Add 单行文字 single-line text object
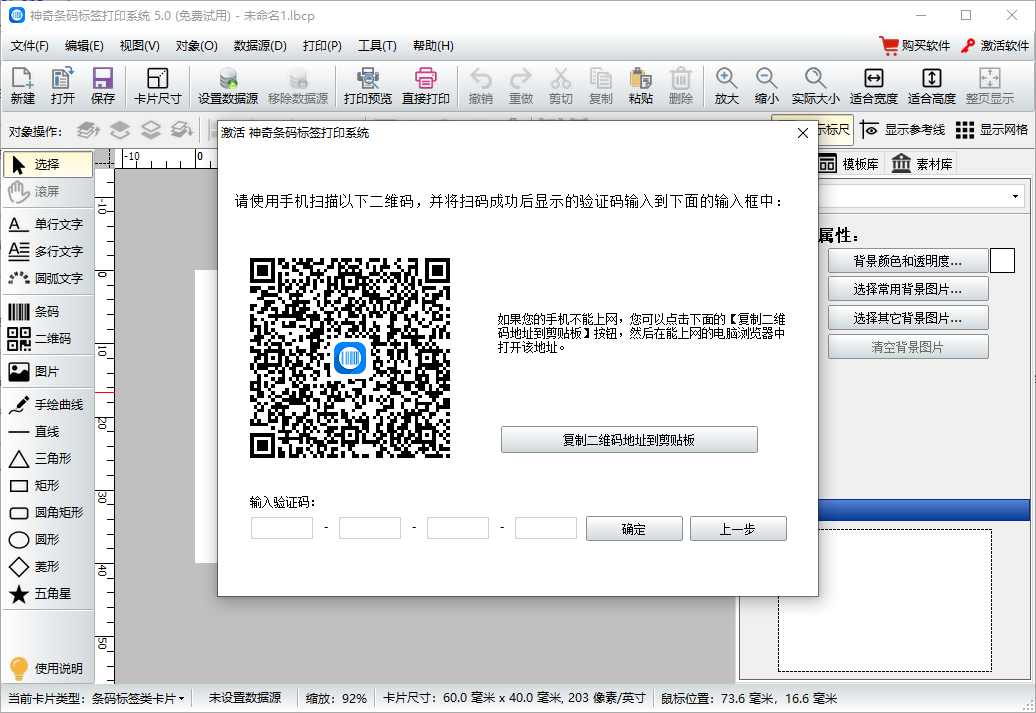This screenshot has width=1036, height=713. pyautogui.click(x=48, y=225)
